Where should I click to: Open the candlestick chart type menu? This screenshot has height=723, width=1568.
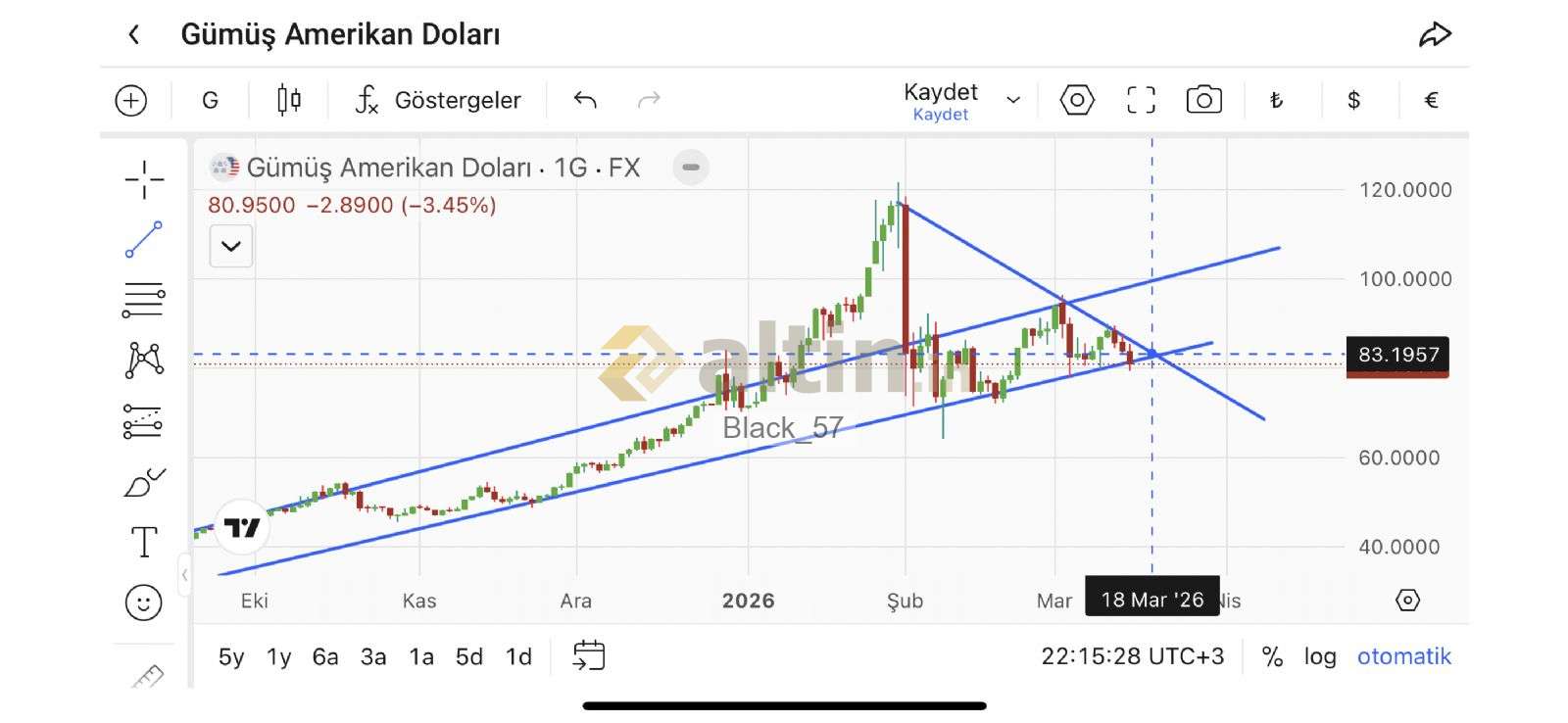[x=289, y=100]
